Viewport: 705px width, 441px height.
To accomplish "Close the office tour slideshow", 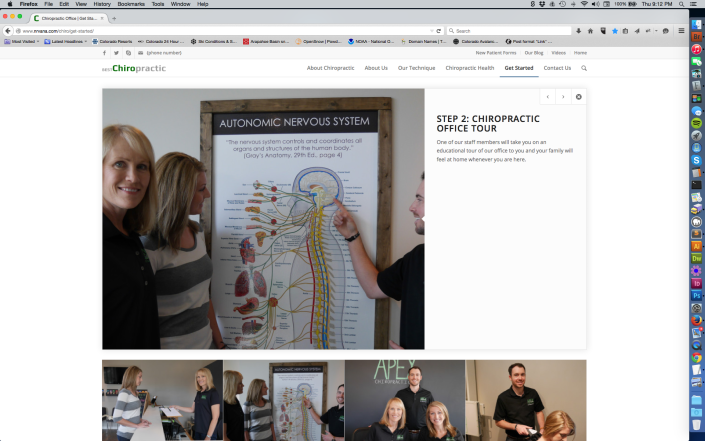I will pos(579,97).
